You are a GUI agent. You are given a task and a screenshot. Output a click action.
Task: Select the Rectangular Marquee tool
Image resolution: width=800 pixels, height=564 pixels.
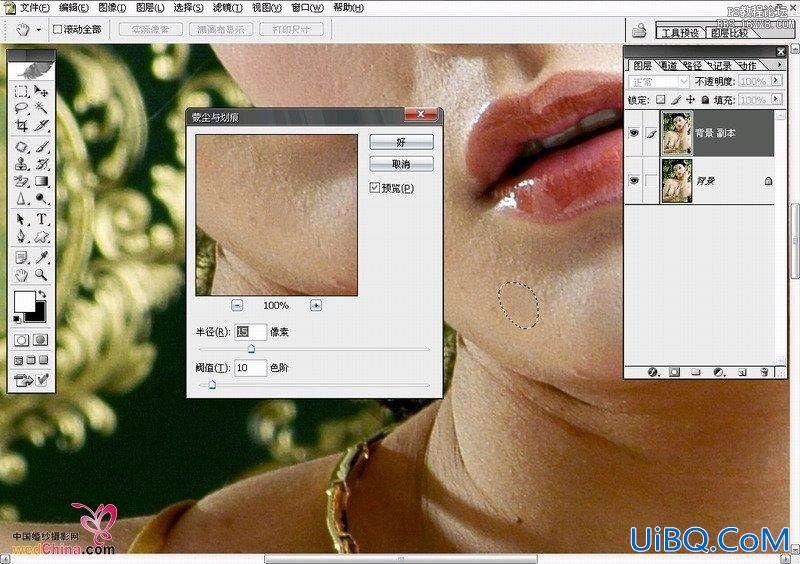click(x=21, y=91)
